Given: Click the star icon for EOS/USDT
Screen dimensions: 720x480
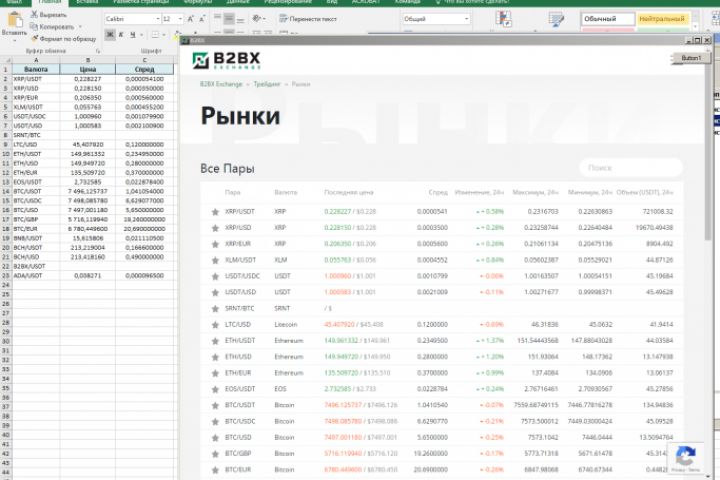Looking at the screenshot, I should [x=215, y=389].
